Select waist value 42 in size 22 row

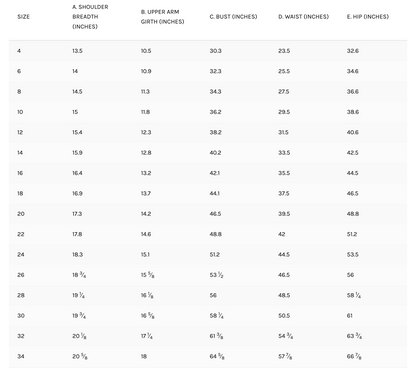click(x=282, y=234)
